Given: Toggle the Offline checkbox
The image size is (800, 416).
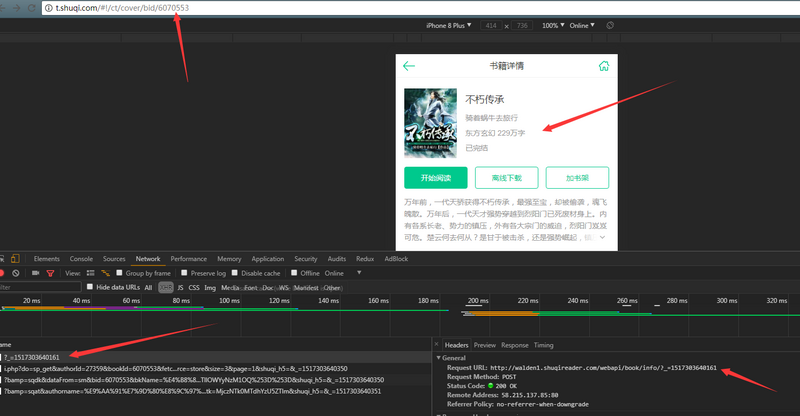Looking at the screenshot, I should [294, 273].
